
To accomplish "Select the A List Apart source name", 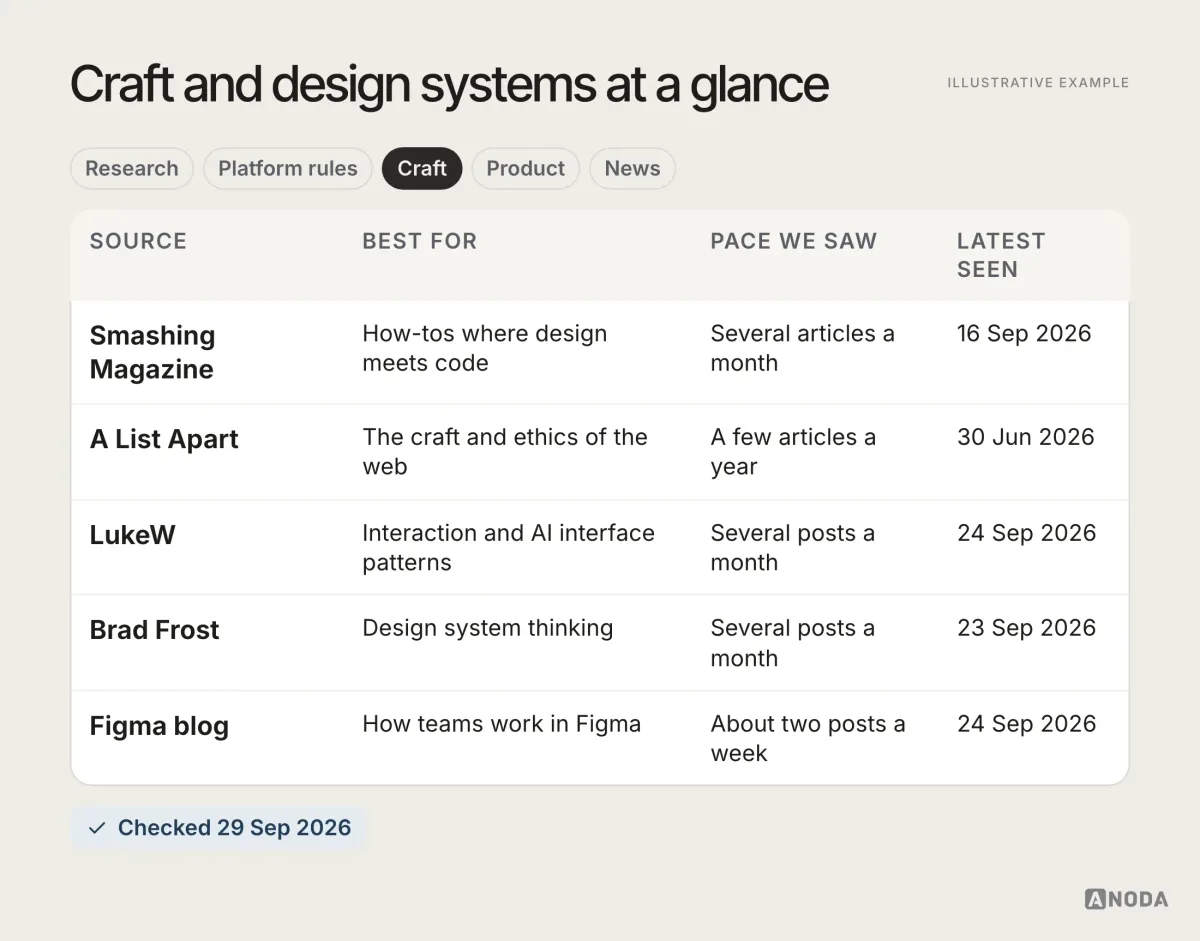I will [x=164, y=439].
